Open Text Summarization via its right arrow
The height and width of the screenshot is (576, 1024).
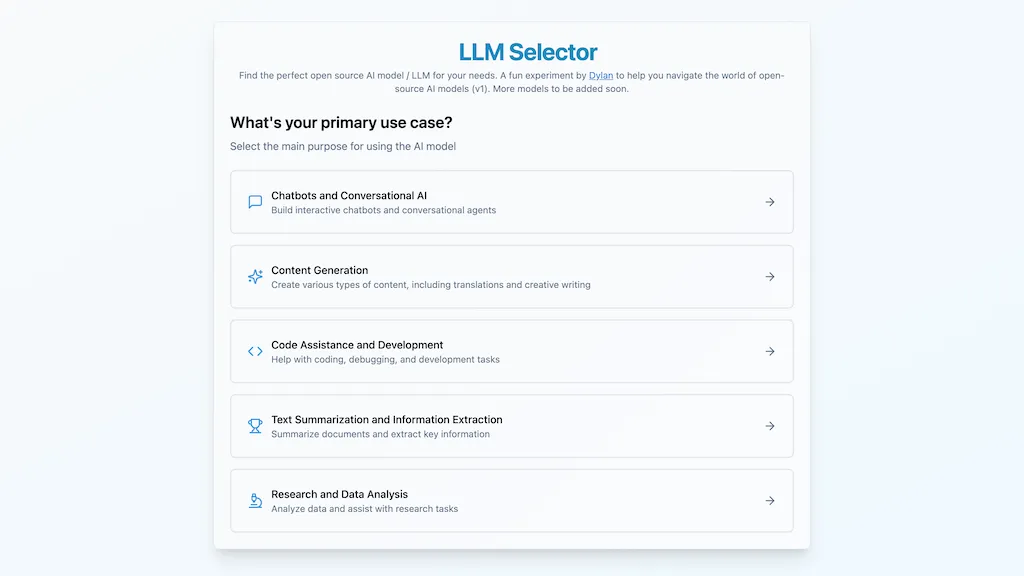(x=769, y=425)
